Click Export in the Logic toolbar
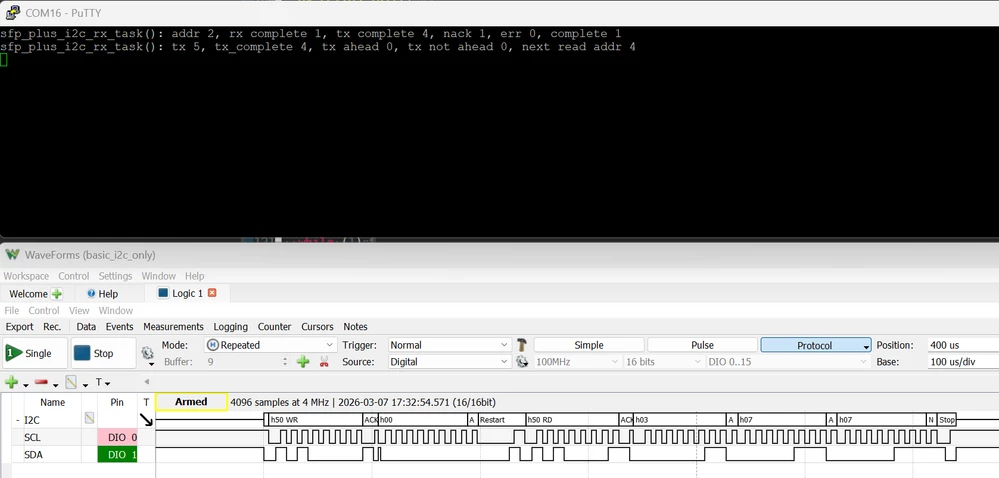Screen dimensions: 999x478 point(19,326)
